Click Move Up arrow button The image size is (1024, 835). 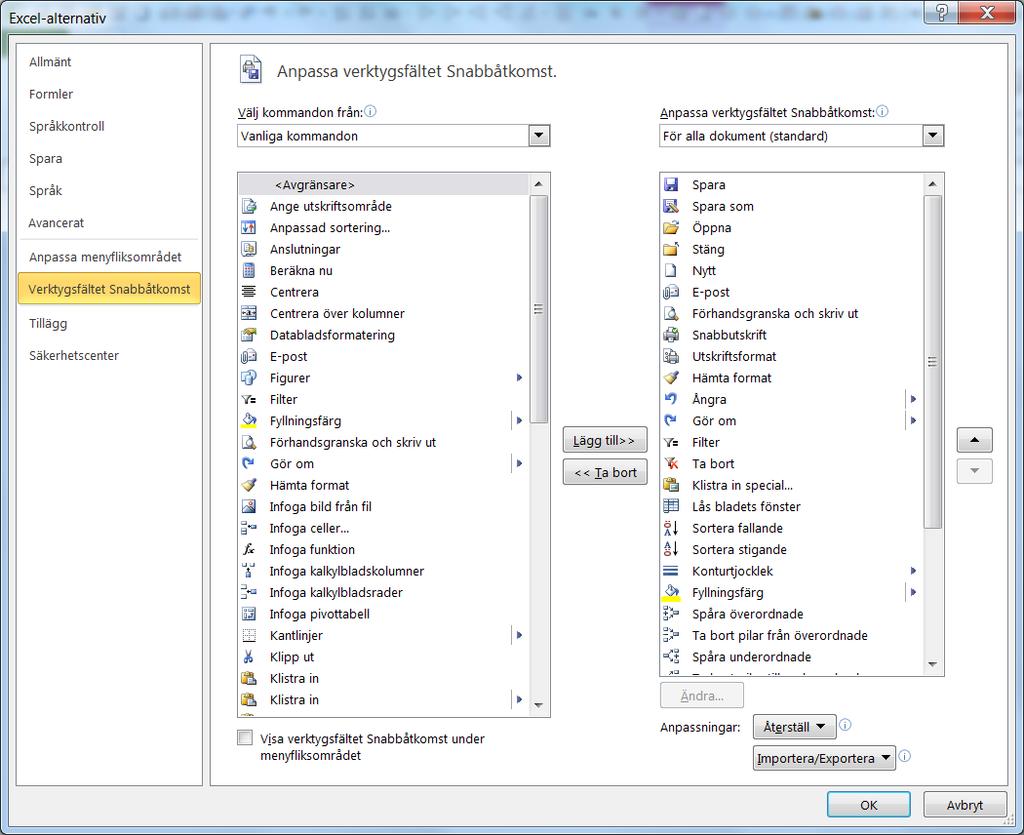[974, 440]
